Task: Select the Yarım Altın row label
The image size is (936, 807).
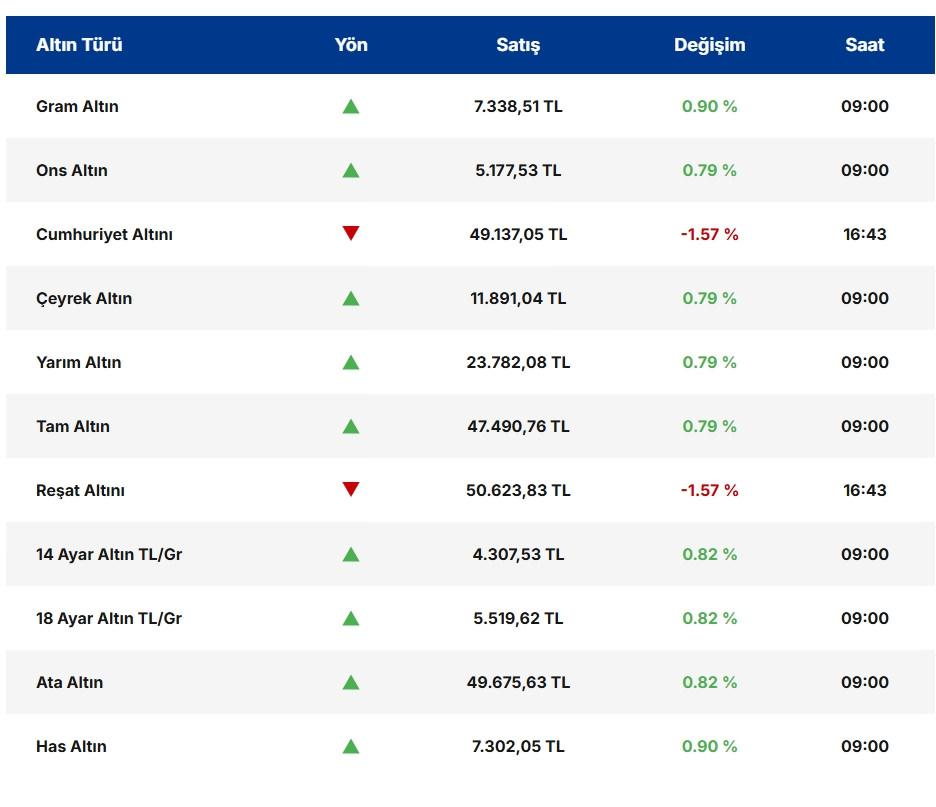Action: (78, 362)
